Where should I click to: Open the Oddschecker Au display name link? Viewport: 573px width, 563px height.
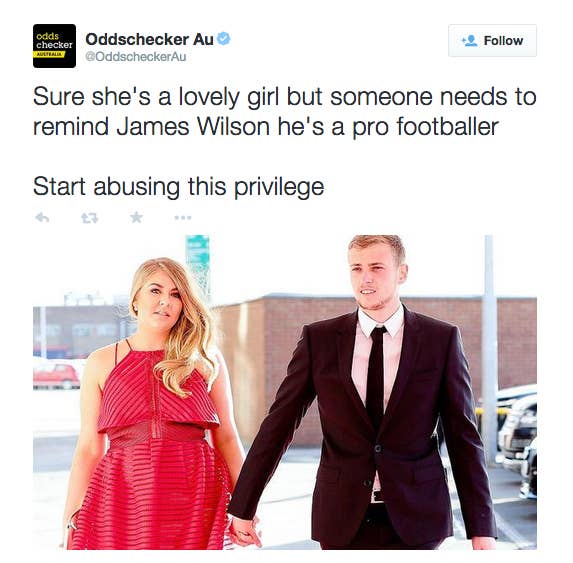[x=149, y=39]
